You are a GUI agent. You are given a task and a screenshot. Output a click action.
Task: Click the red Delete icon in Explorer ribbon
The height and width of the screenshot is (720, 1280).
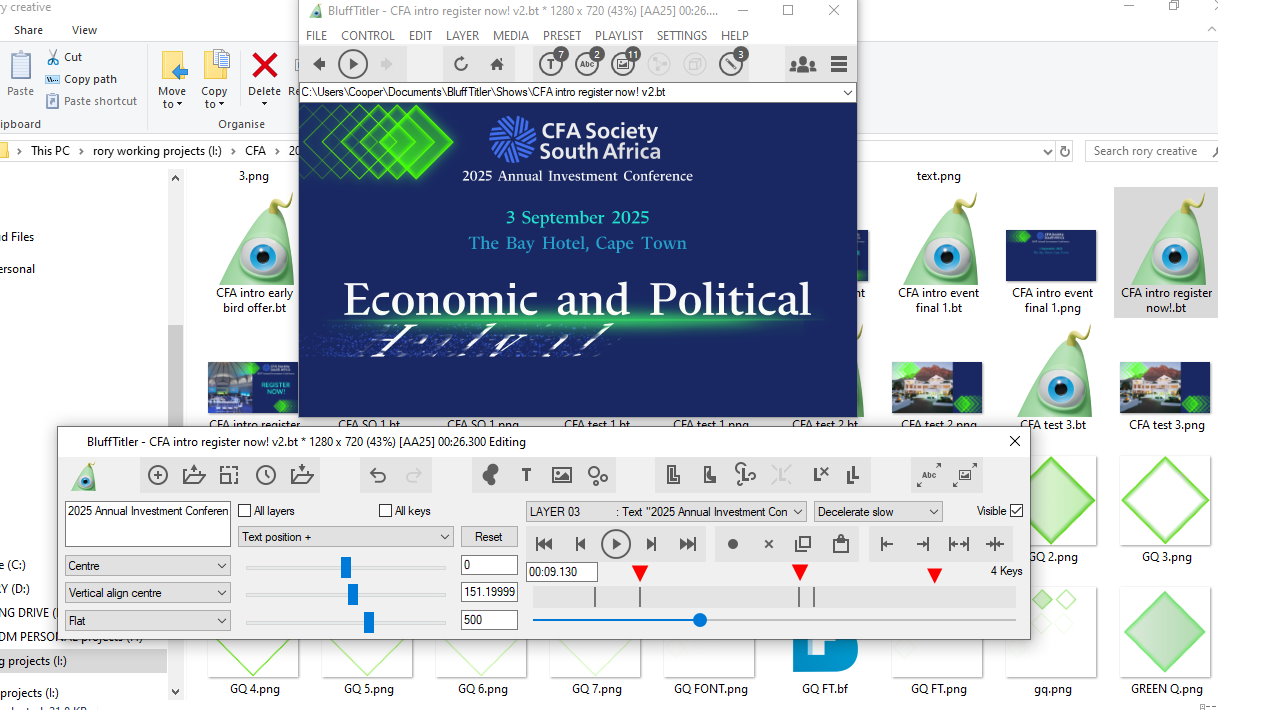(x=264, y=67)
